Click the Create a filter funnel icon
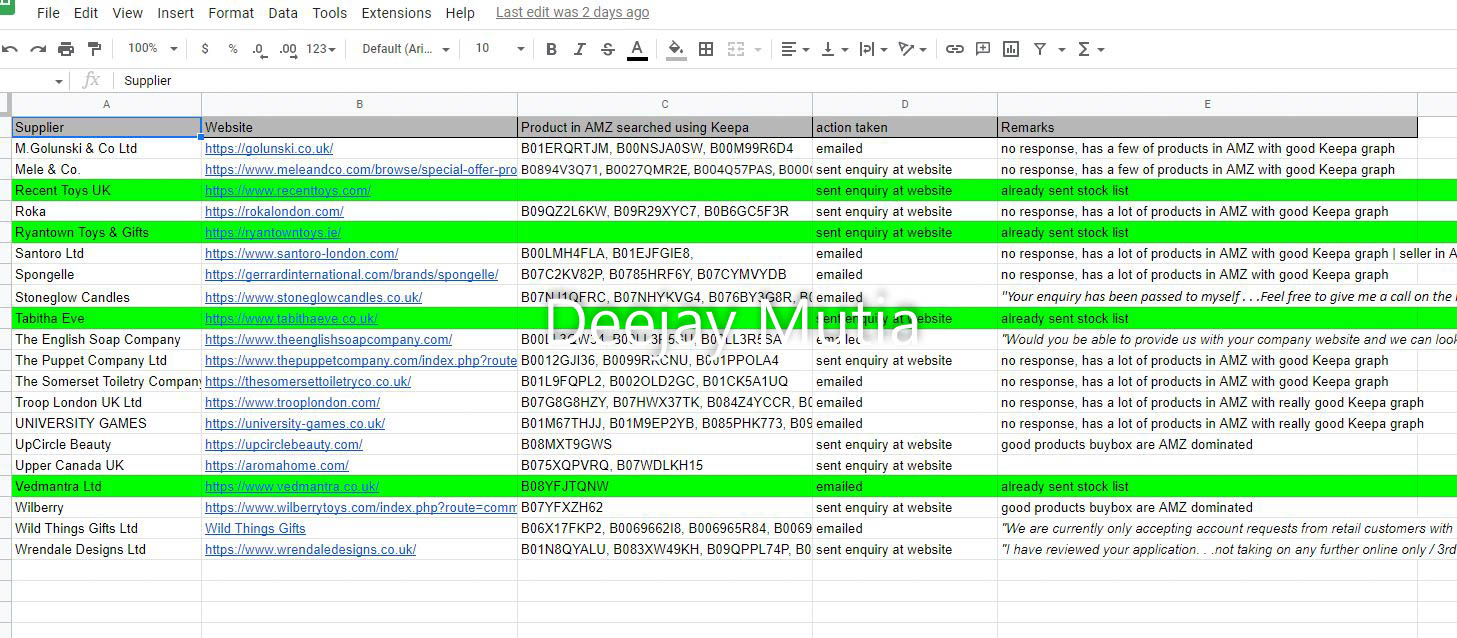Viewport: 1457px width, 638px height. 1040,49
